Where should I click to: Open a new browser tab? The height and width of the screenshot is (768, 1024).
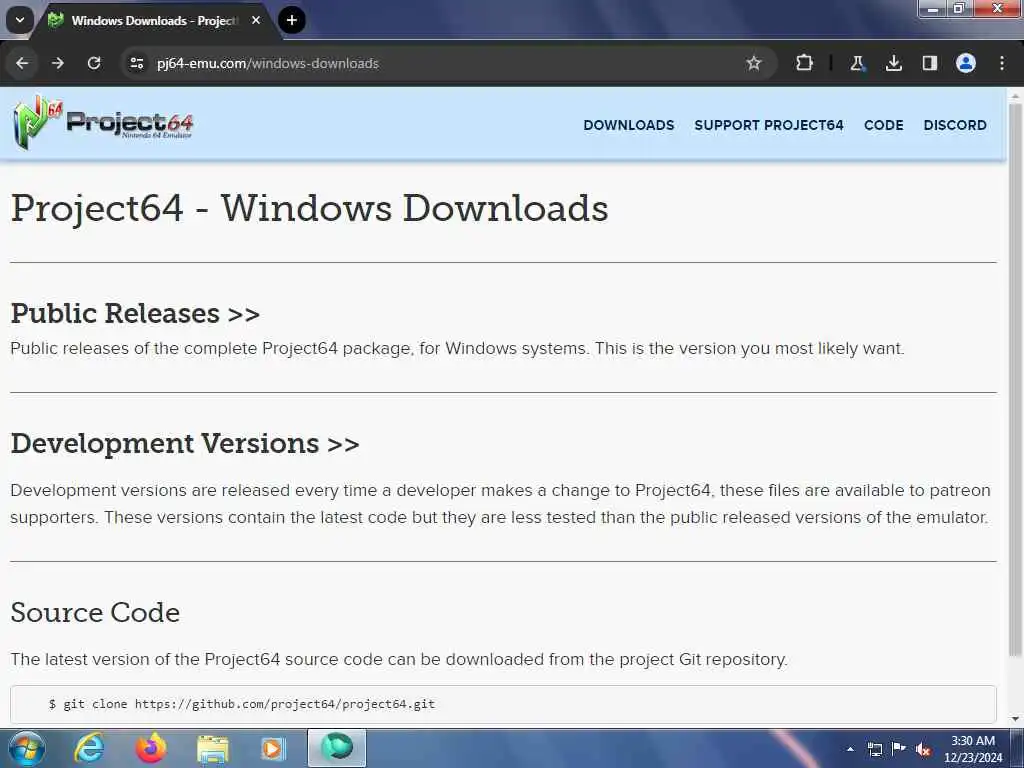292,20
